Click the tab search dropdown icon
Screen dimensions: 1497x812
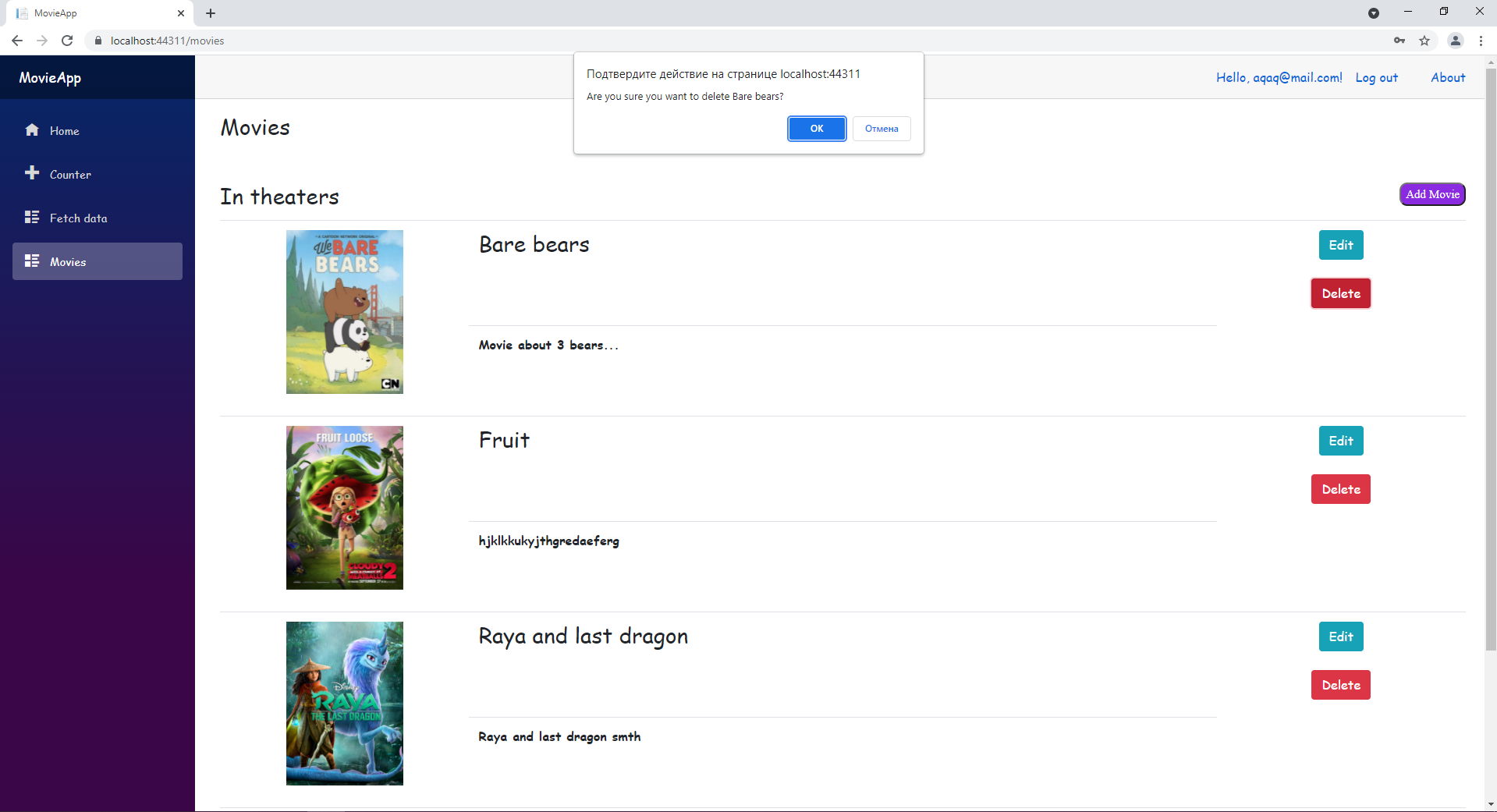pos(1374,13)
